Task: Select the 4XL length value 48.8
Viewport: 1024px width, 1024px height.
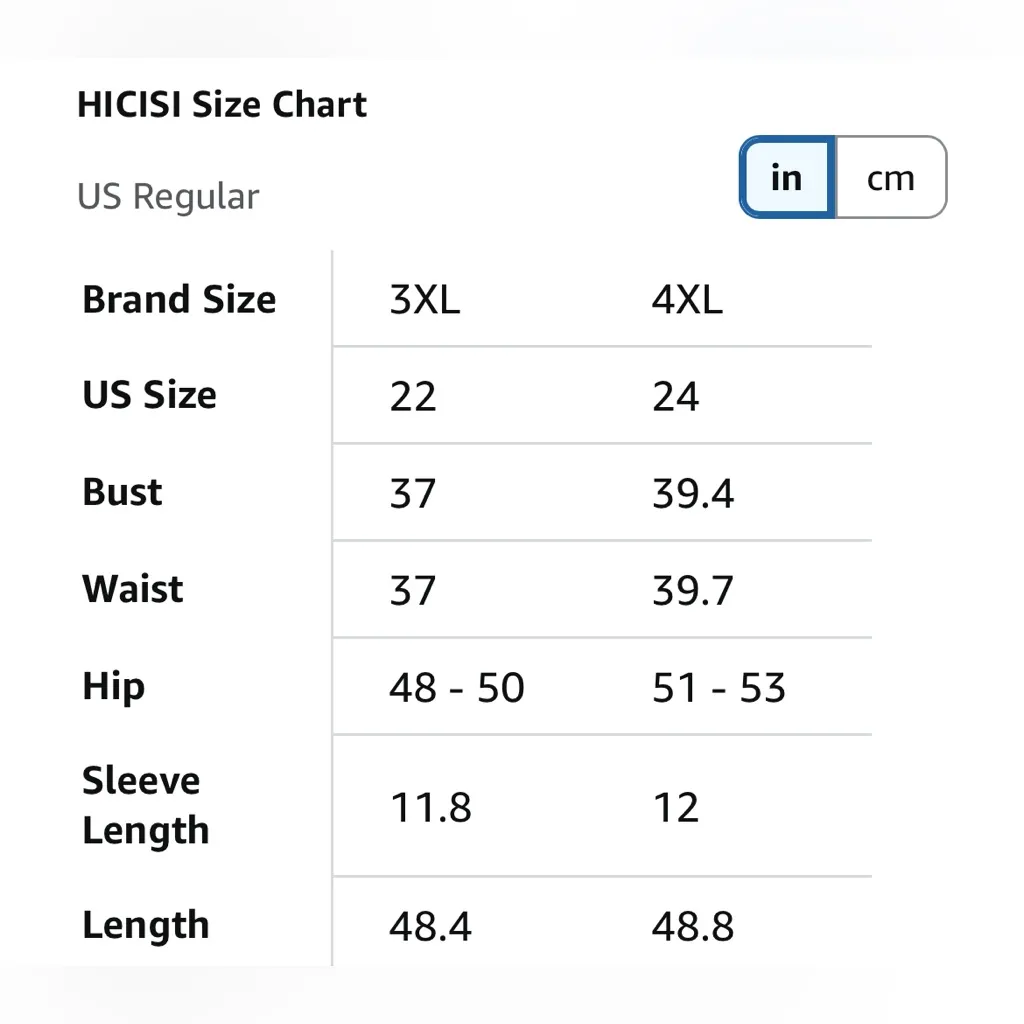Action: click(693, 927)
